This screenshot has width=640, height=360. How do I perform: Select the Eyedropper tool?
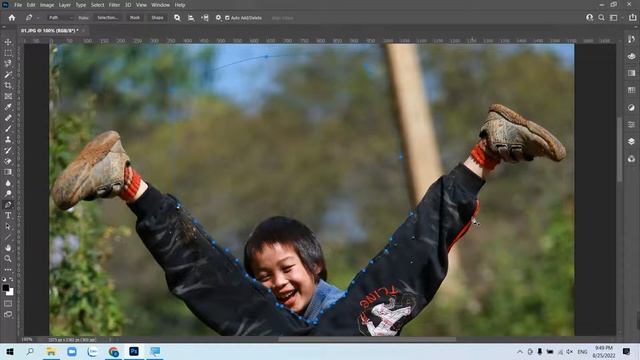(x=8, y=107)
